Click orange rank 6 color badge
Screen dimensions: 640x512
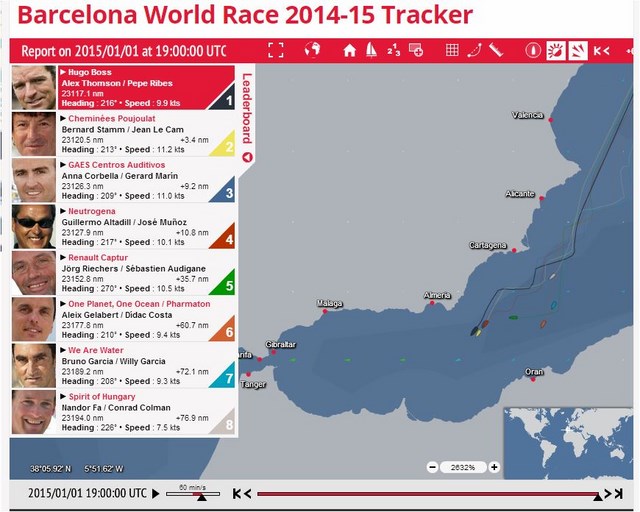pos(226,330)
